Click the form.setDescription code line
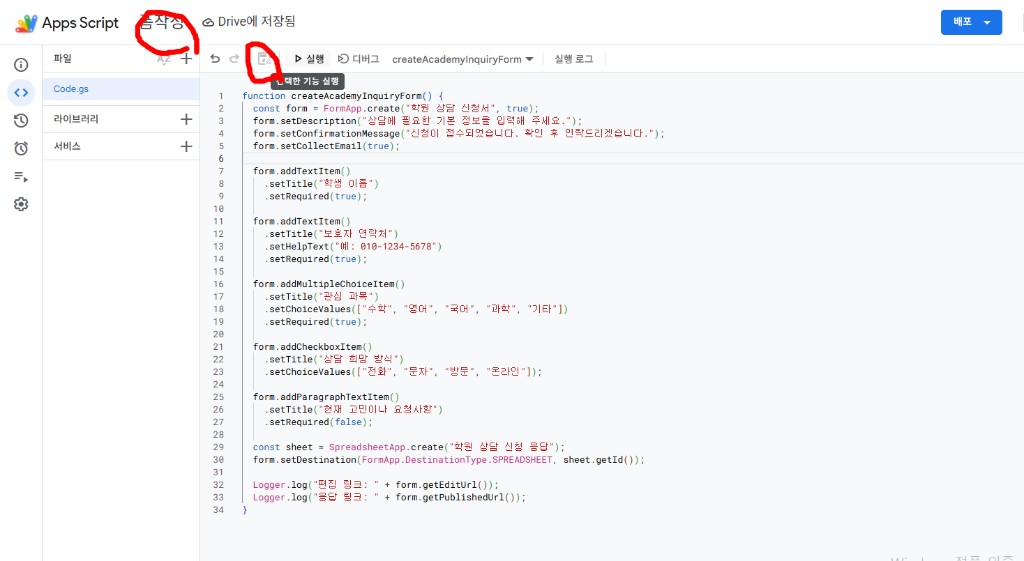The height and width of the screenshot is (561, 1024). click(417, 121)
